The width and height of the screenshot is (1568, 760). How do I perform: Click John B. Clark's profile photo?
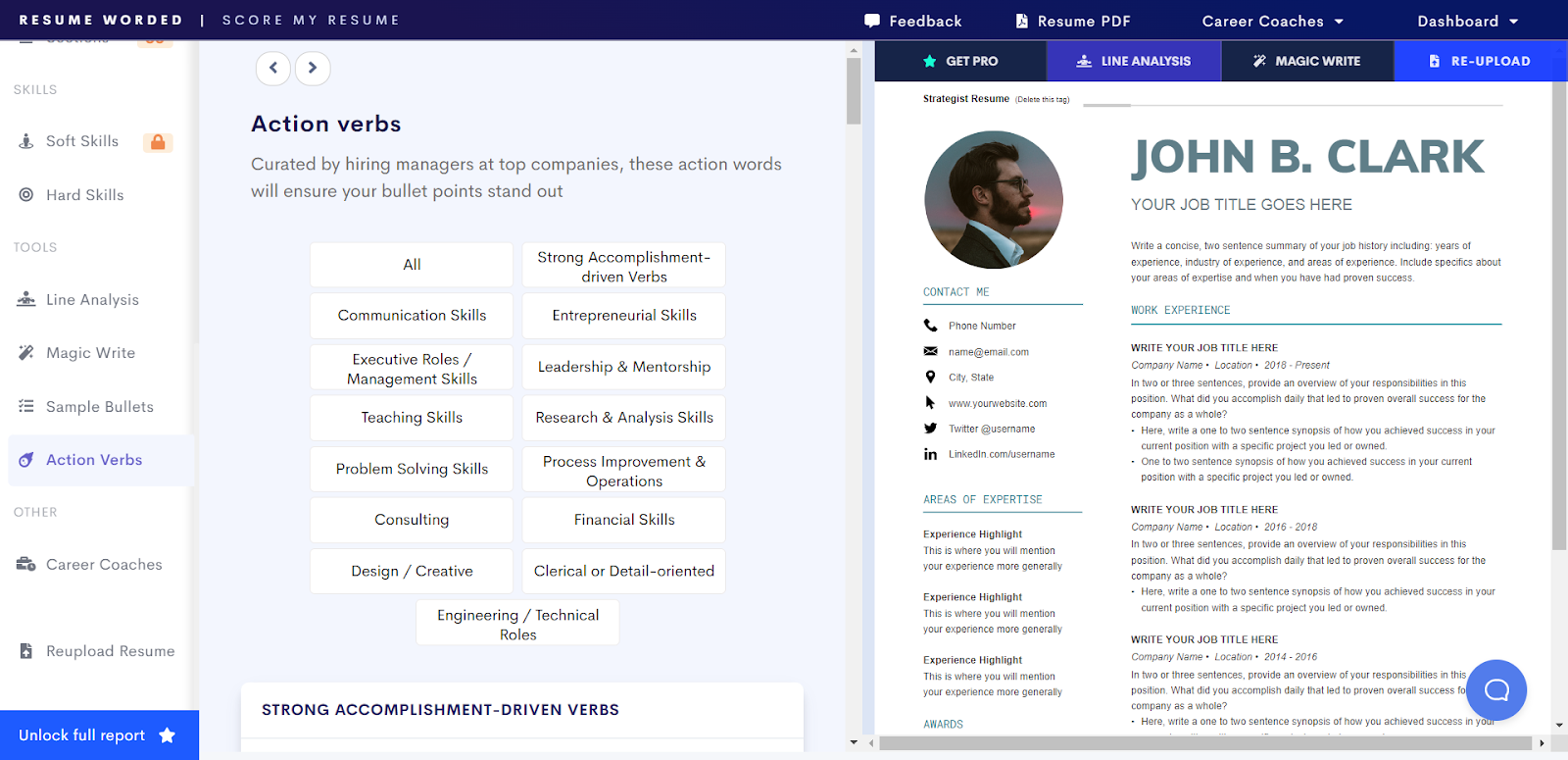point(994,200)
